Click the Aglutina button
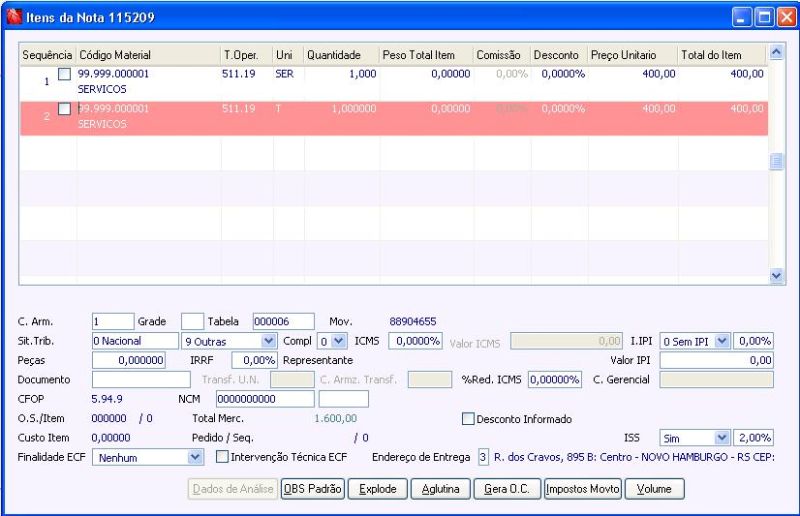The height and width of the screenshot is (516, 800). (x=440, y=489)
